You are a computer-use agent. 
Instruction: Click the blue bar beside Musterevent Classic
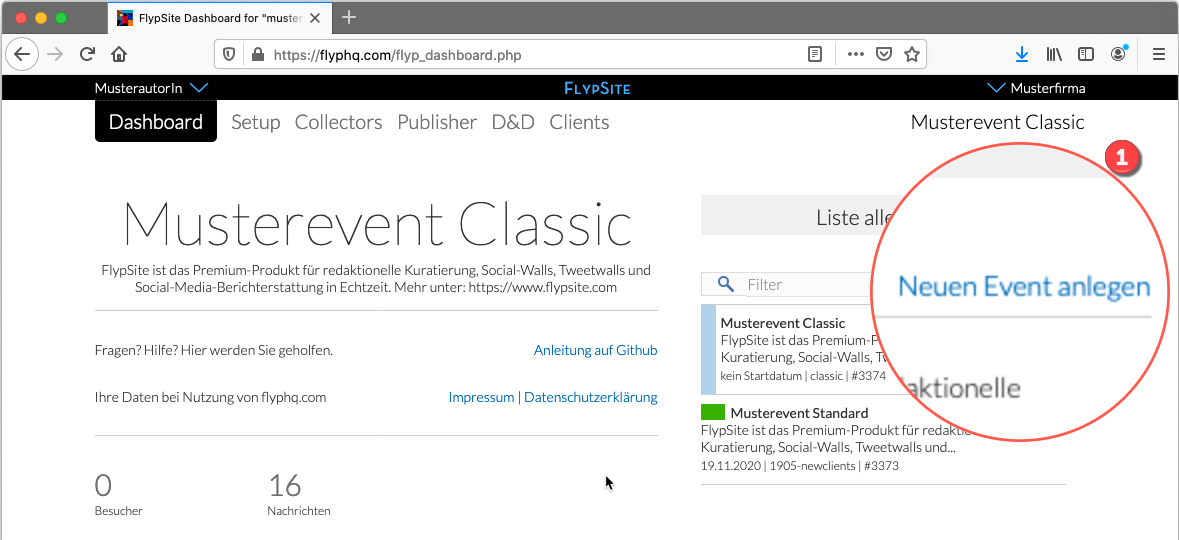pos(708,349)
